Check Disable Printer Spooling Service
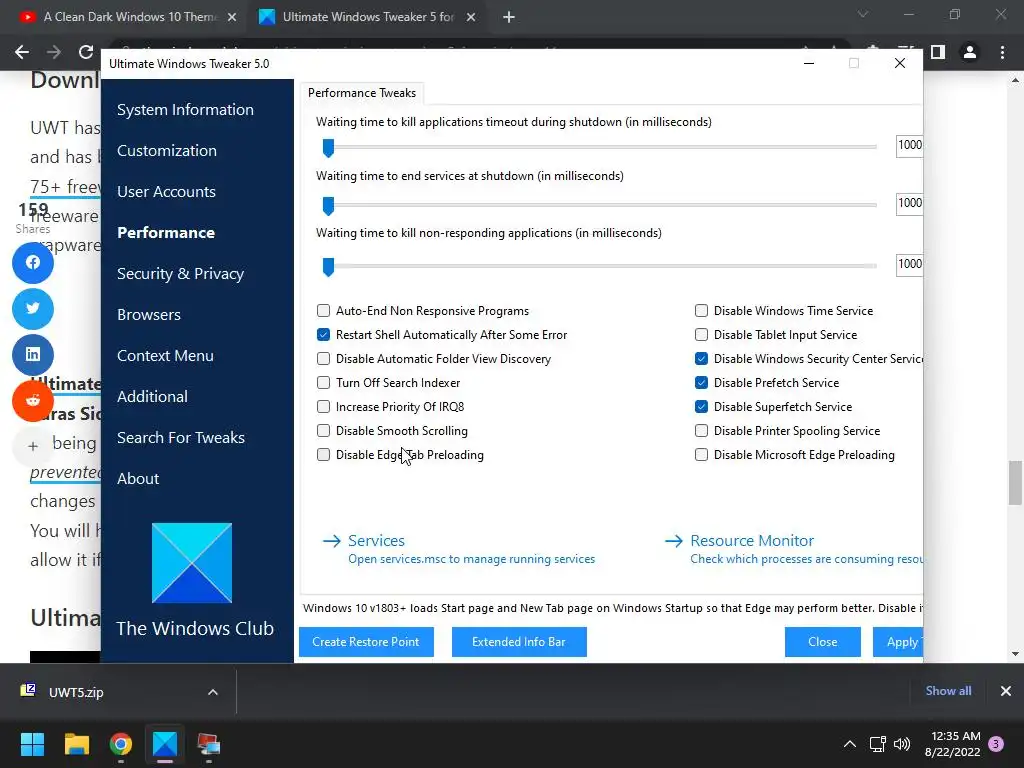Viewport: 1024px width, 768px height. click(x=701, y=431)
